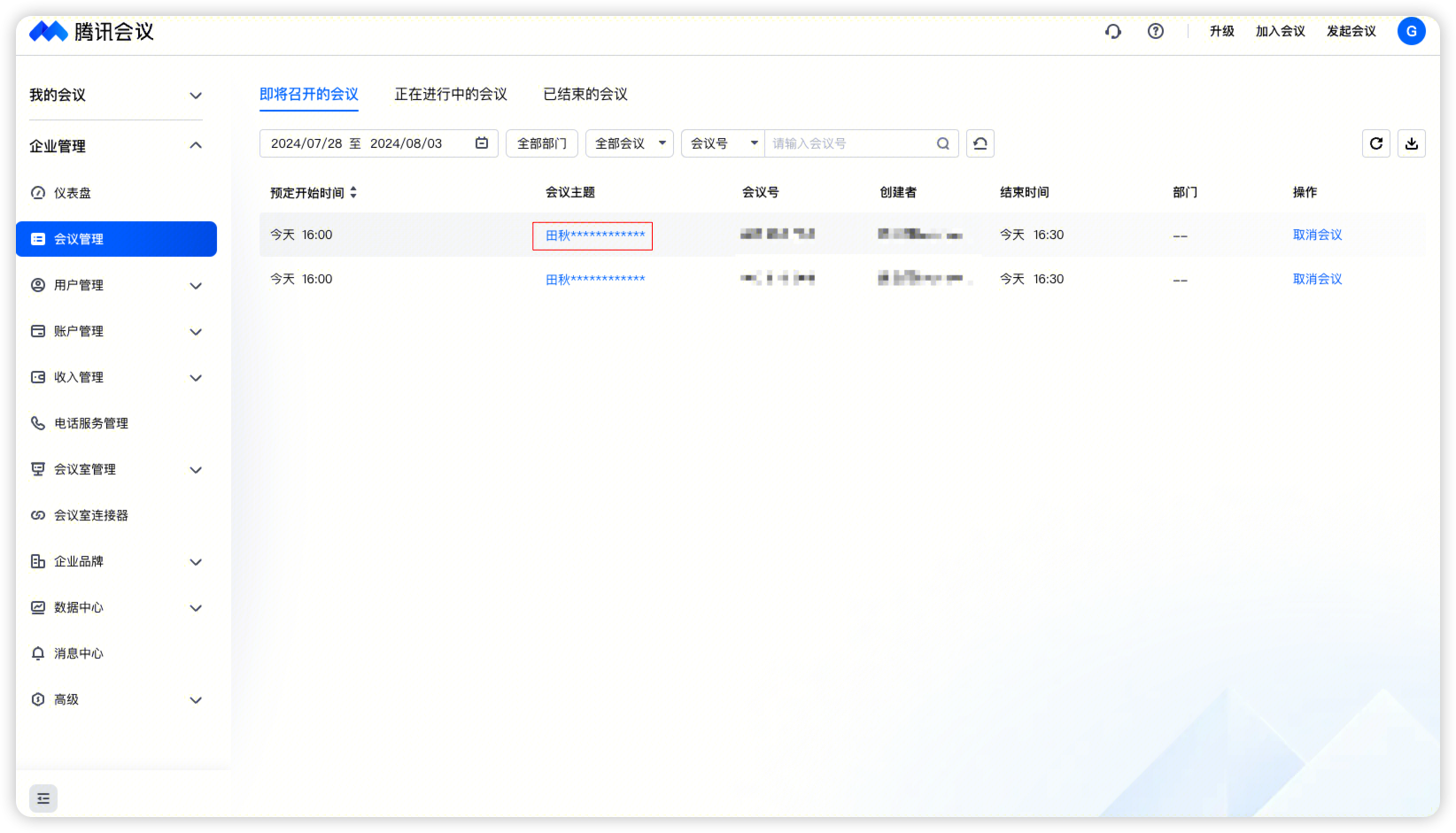Click the 消息中心 bell icon
1456x833 pixels.
point(38,653)
